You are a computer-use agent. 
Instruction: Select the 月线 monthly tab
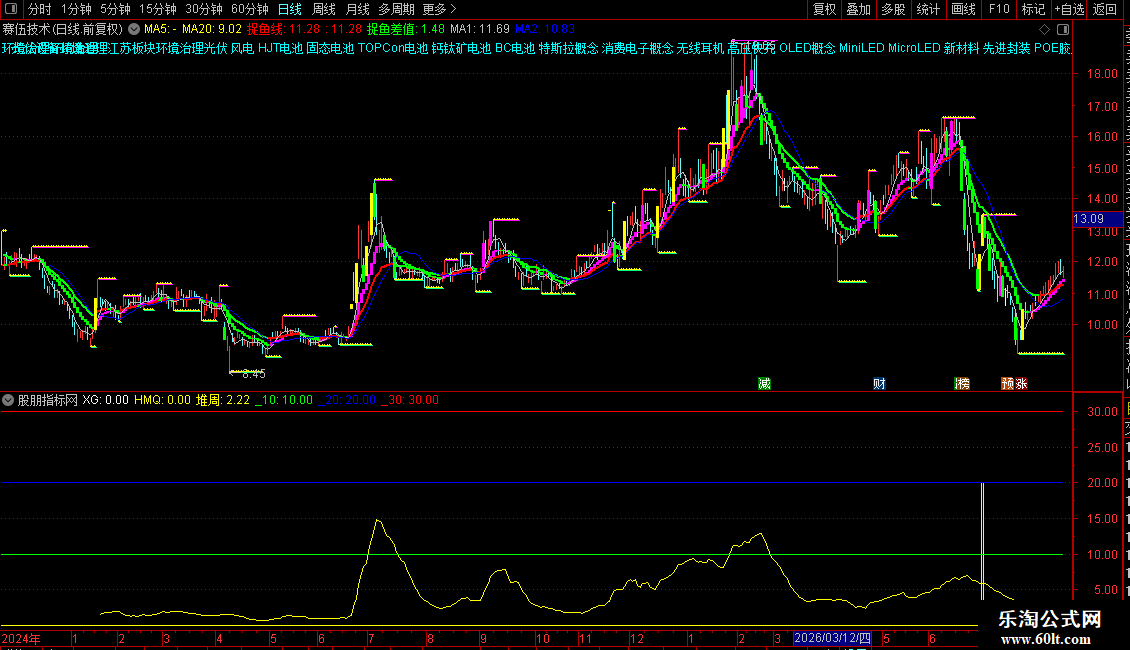tap(357, 9)
